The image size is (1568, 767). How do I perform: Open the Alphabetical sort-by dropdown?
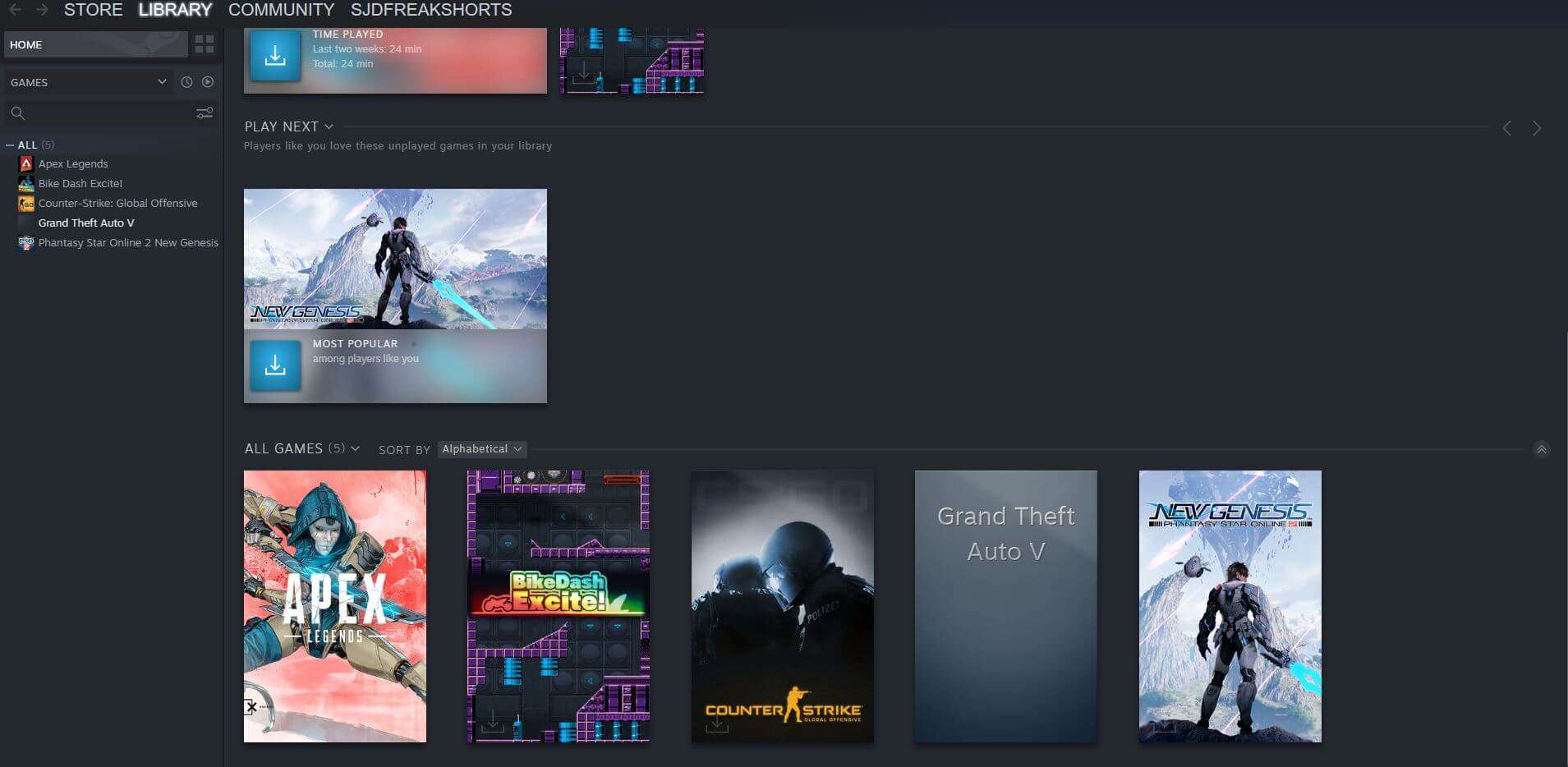tap(482, 449)
